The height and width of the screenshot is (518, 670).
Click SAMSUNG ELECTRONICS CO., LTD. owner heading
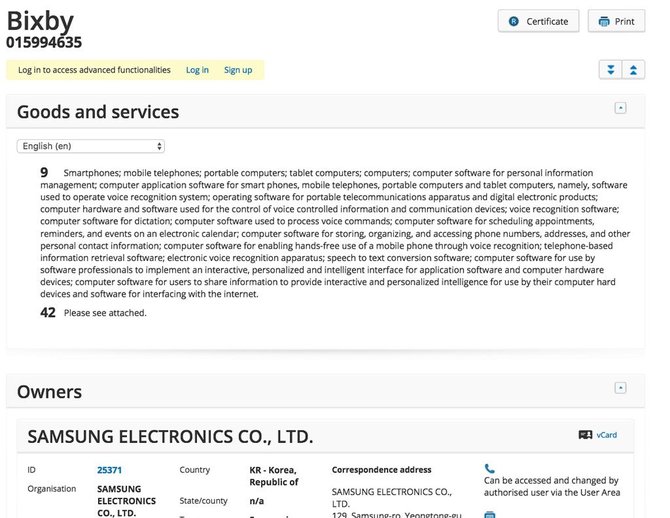pyautogui.click(x=170, y=436)
